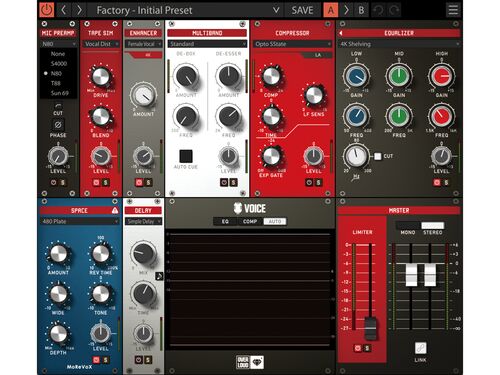Open the Mic Preamp N80 model dropdown

[x=58, y=44]
